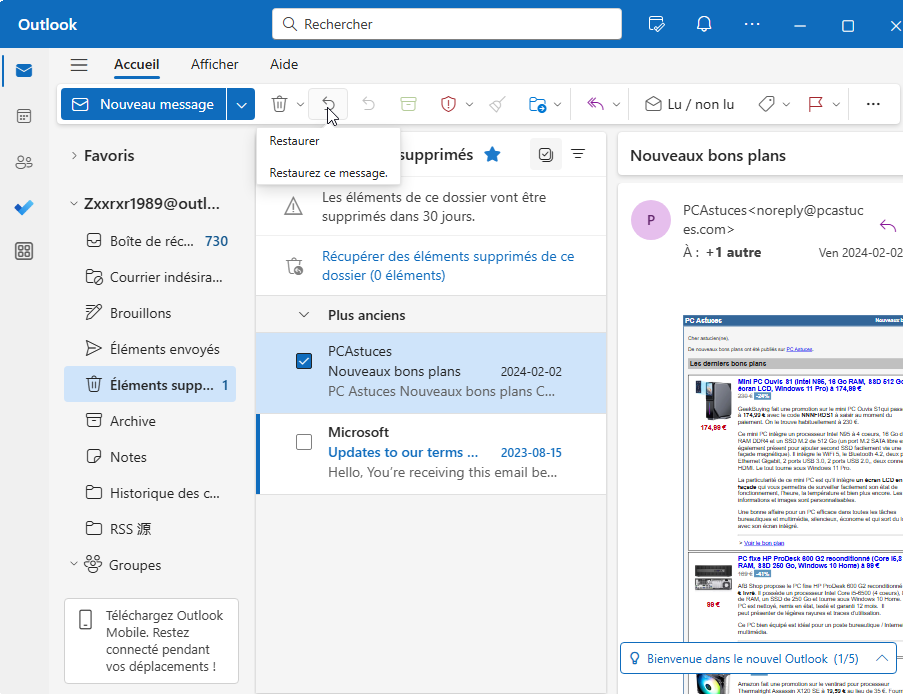903x694 pixels.
Task: Open the message list filter icon
Action: pyautogui.click(x=578, y=154)
